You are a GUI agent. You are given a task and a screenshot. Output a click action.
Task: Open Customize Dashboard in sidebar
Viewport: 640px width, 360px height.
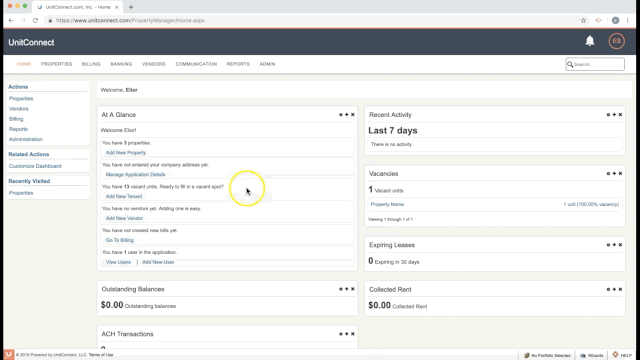[35, 166]
